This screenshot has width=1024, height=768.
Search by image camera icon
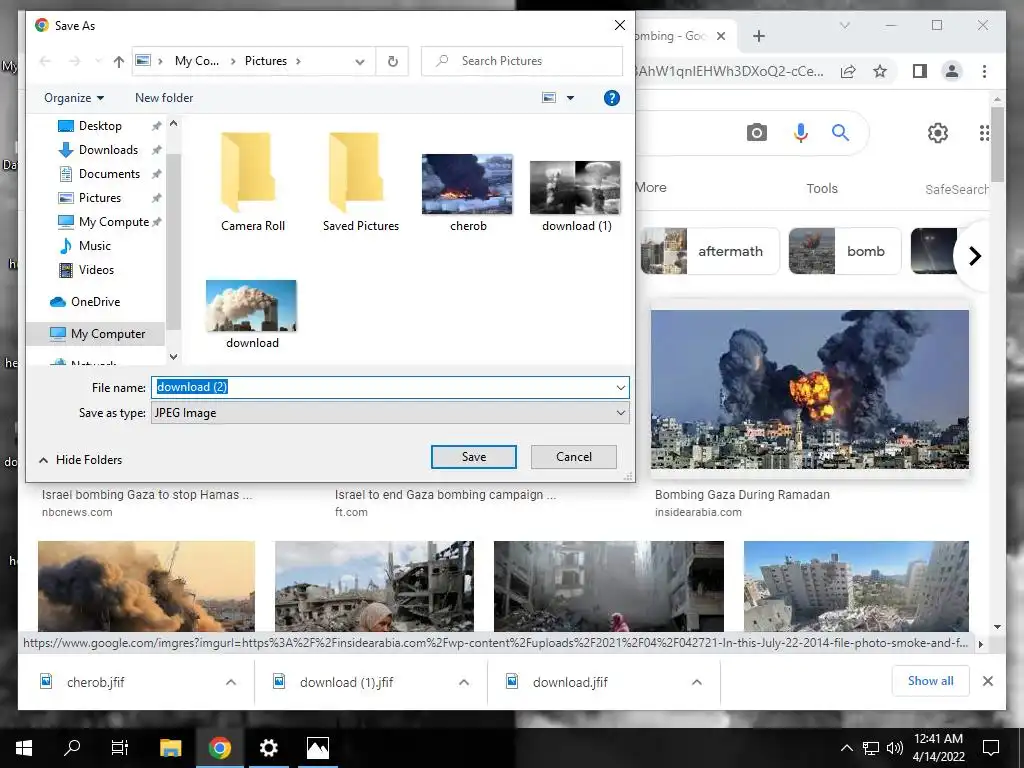756,133
